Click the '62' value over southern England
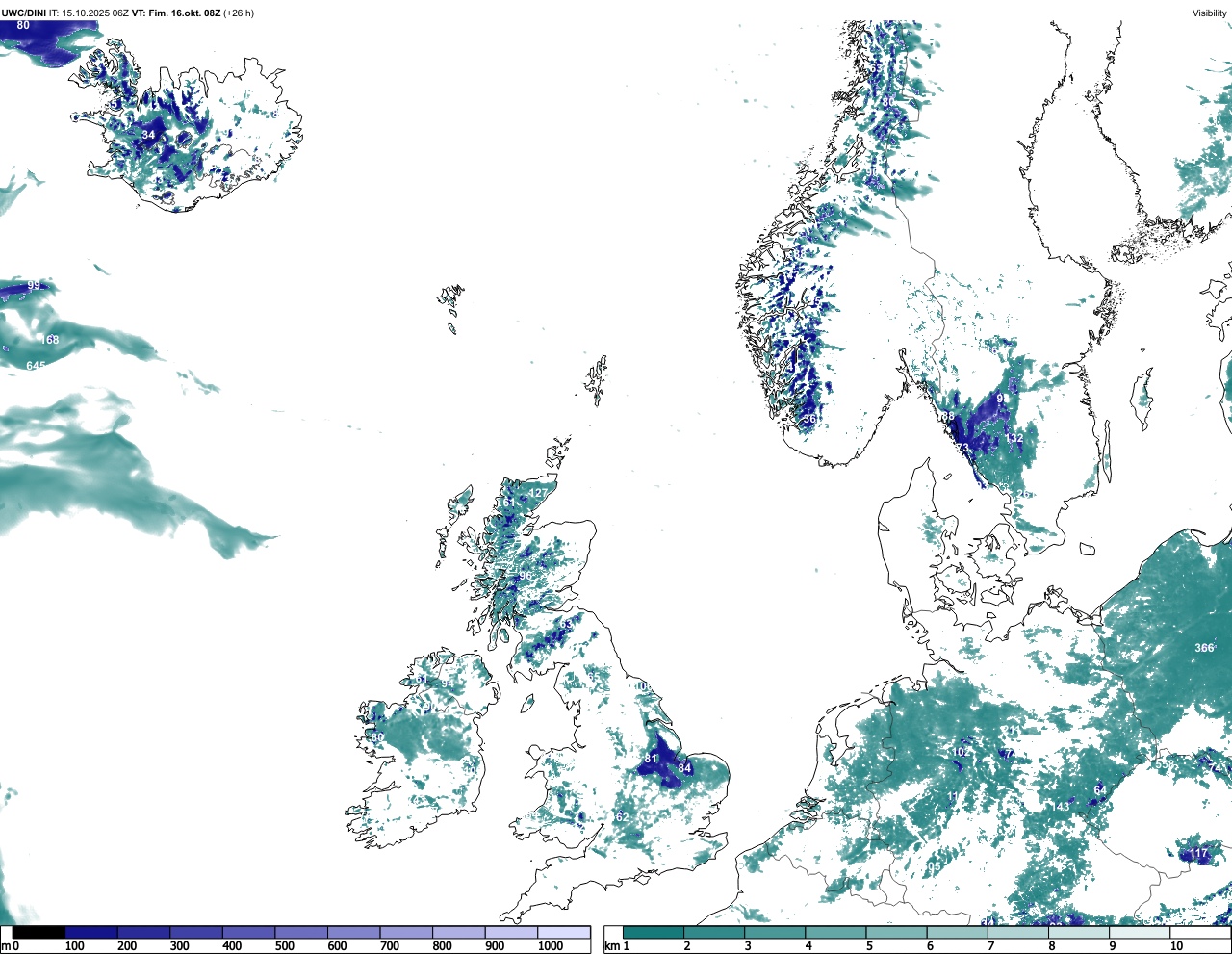Viewport: 1232px width, 954px height. 622,817
